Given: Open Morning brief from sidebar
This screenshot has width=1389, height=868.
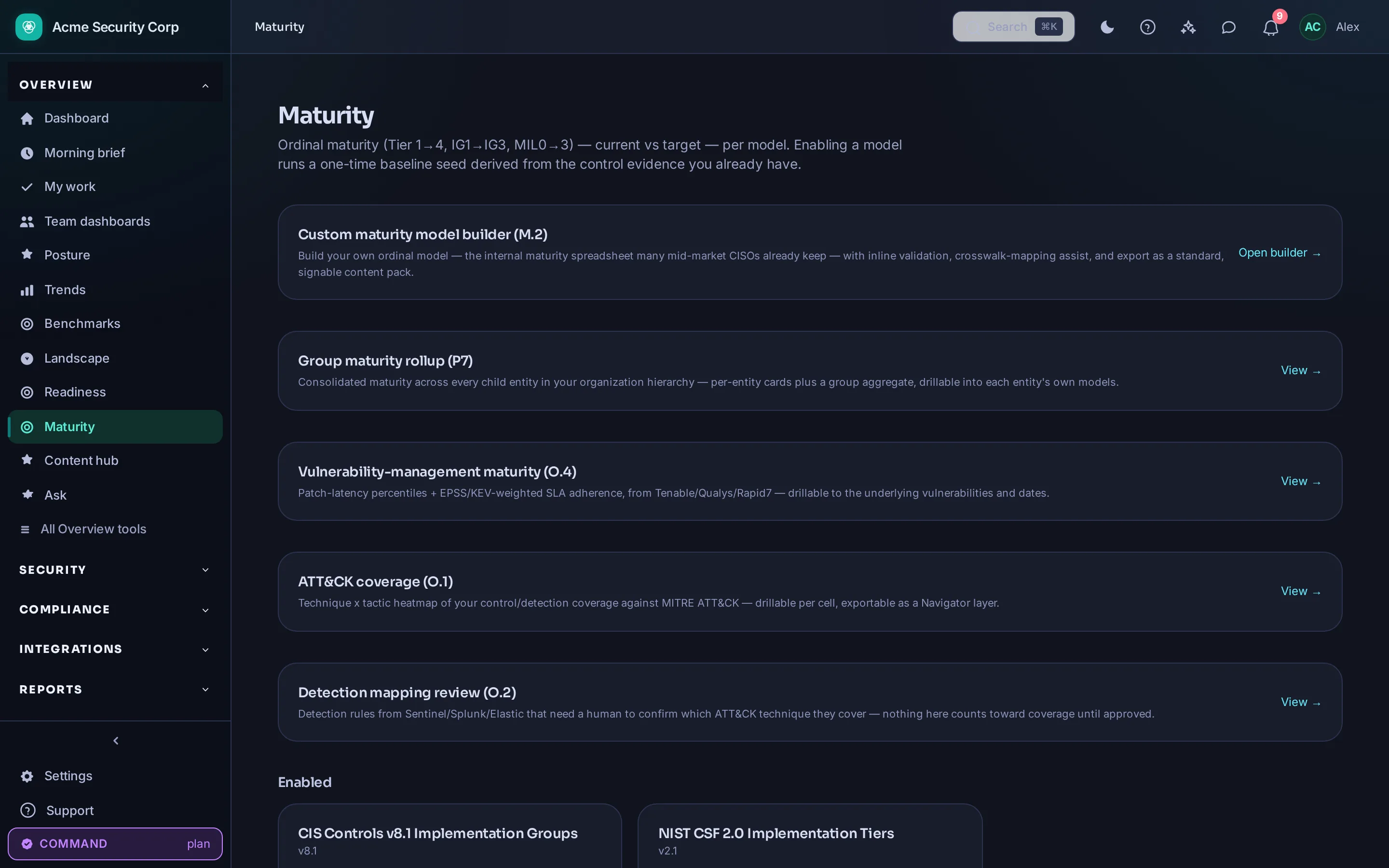Looking at the screenshot, I should [x=115, y=153].
